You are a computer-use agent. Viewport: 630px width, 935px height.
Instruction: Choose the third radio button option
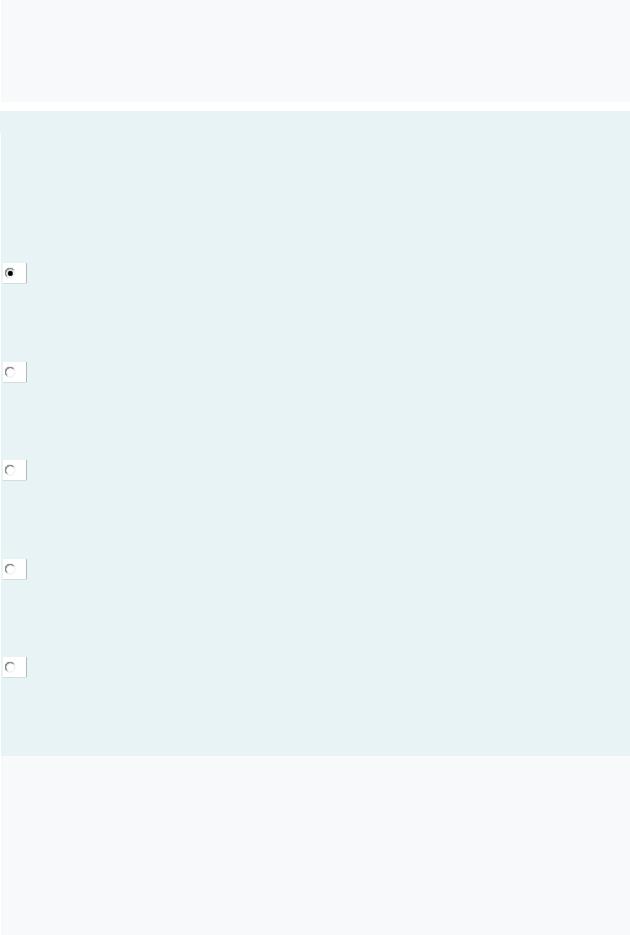10,470
